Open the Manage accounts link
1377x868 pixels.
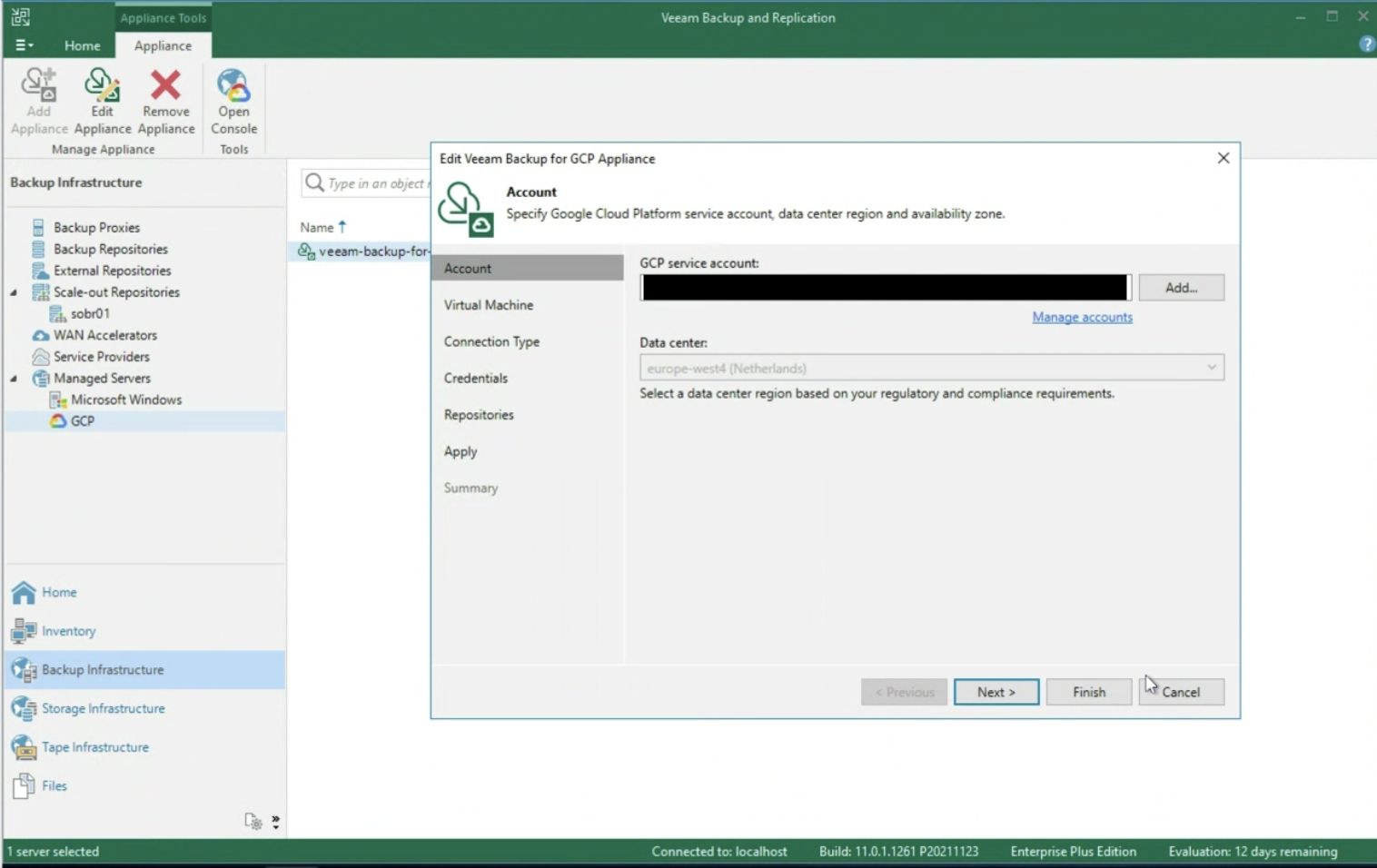pyautogui.click(x=1082, y=317)
